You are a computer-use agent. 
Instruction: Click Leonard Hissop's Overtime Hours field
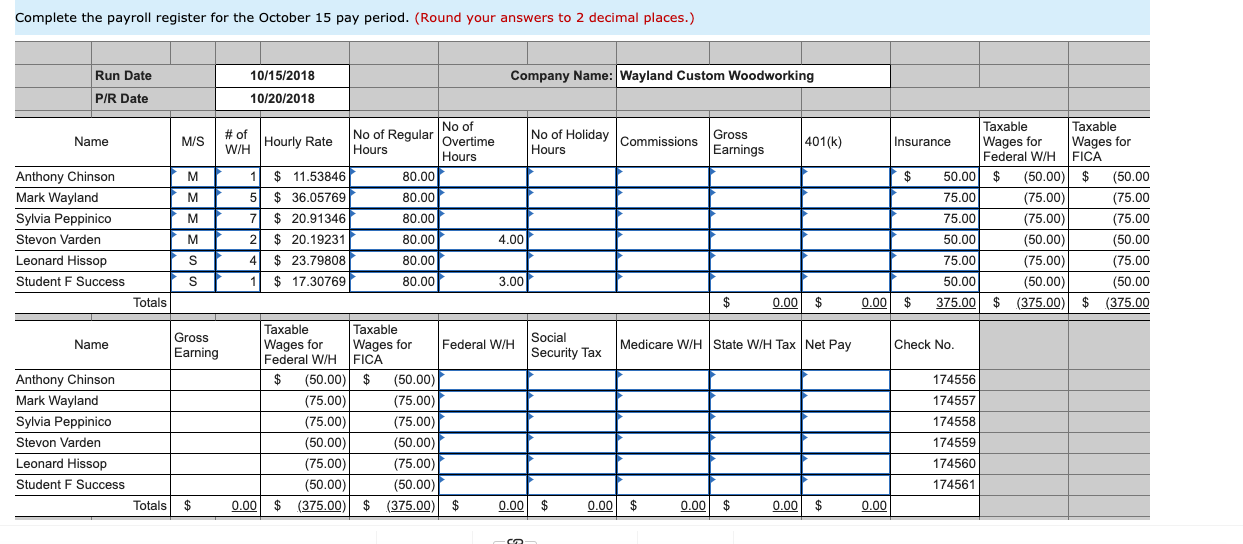tap(482, 261)
